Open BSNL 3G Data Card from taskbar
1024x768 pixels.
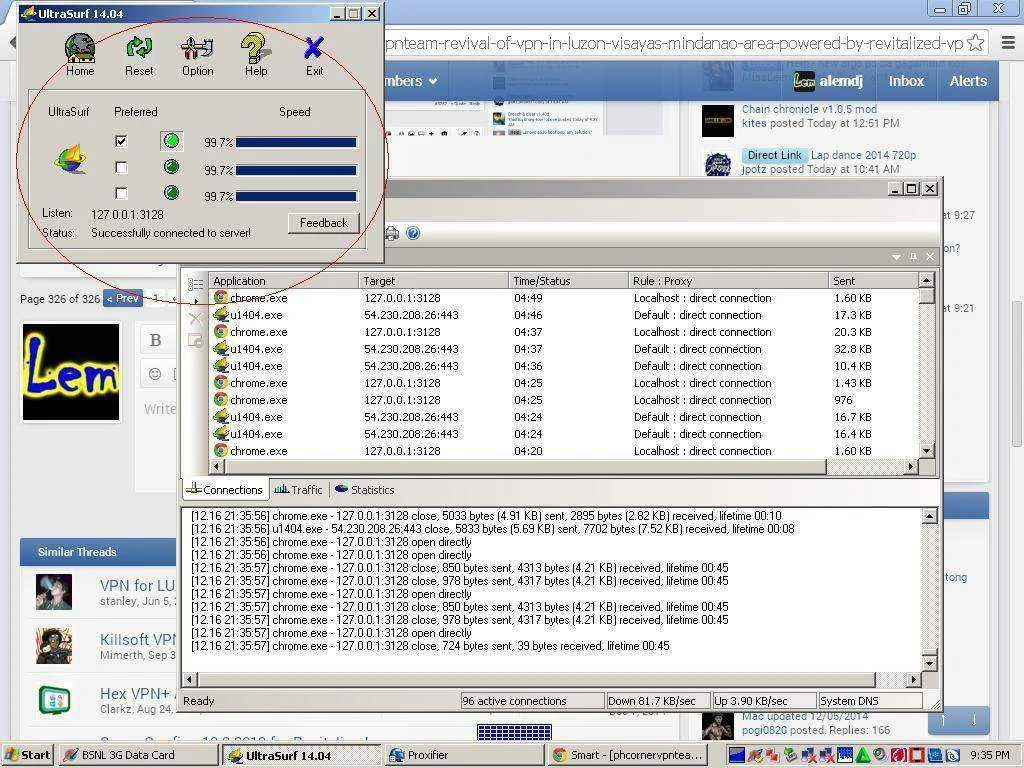click(136, 755)
